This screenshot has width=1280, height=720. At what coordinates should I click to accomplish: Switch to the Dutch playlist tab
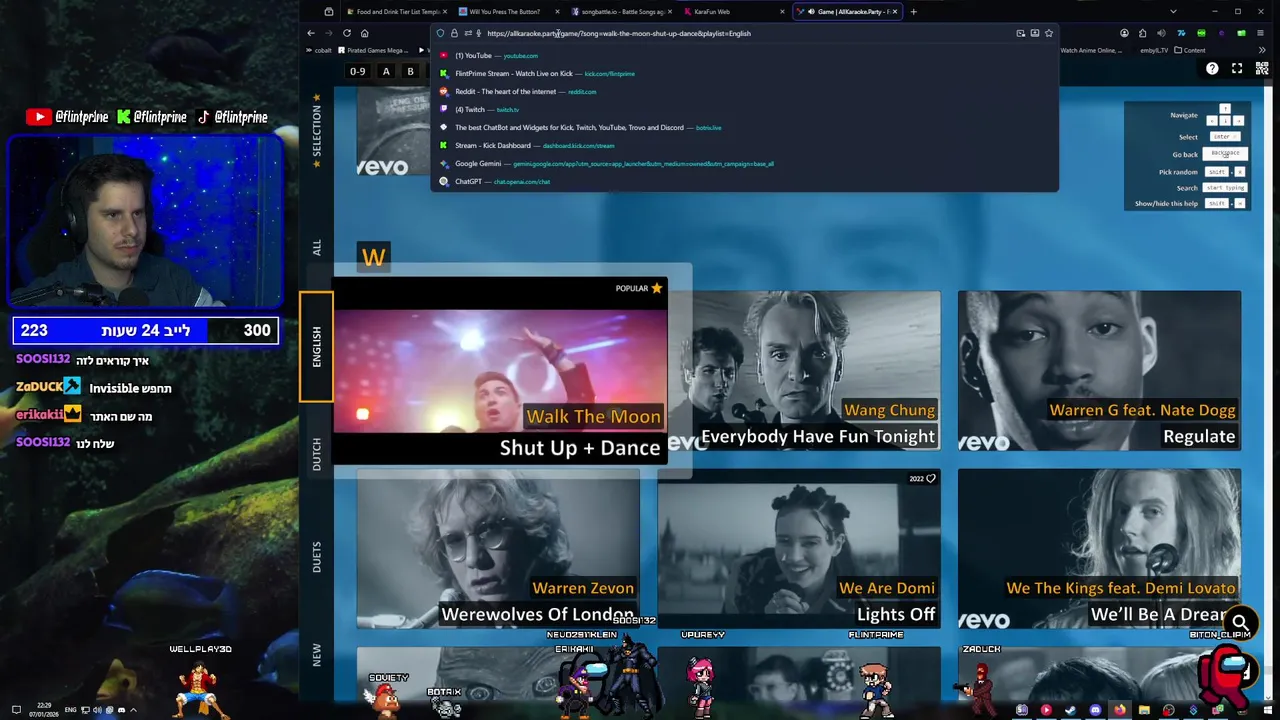coord(316,454)
